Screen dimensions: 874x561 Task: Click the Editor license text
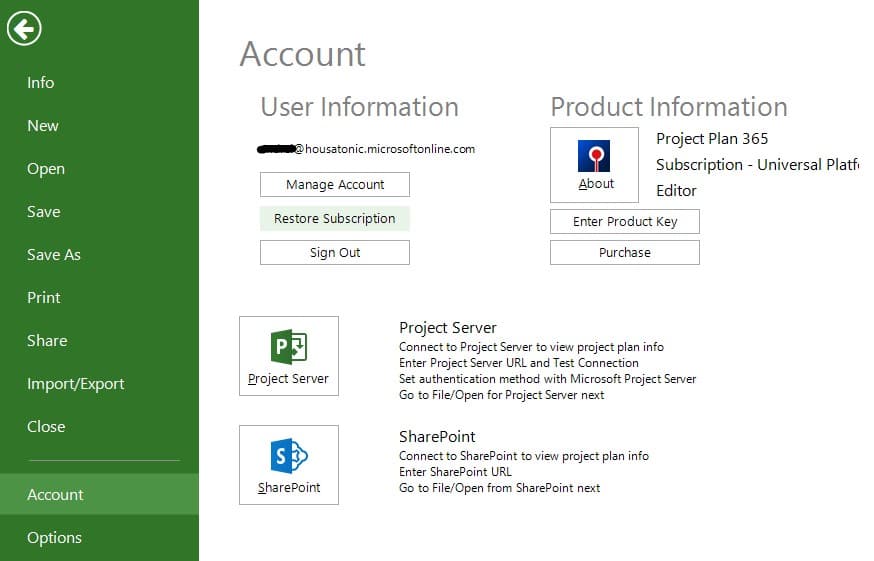point(676,191)
